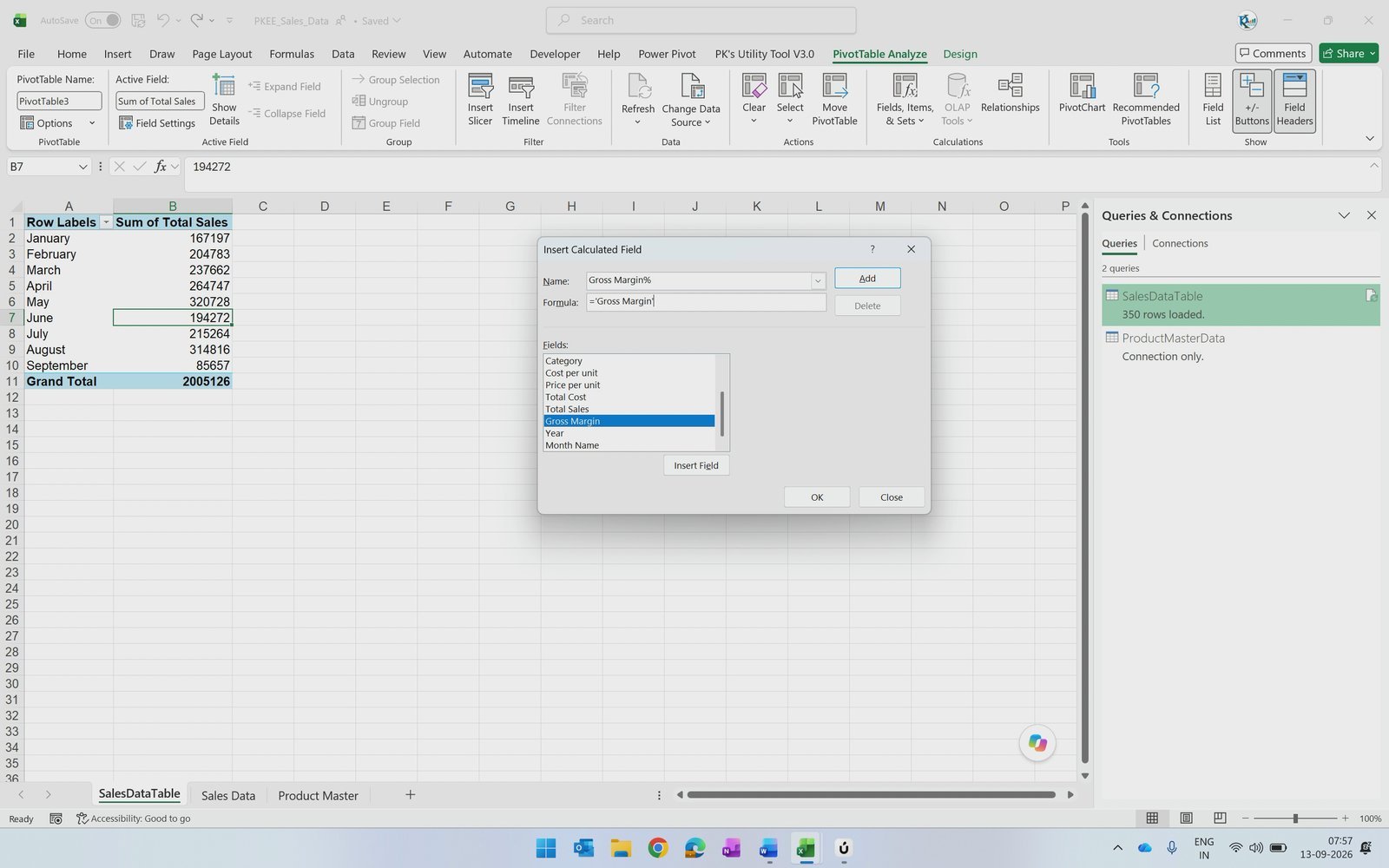Open Field Settings
The image size is (1389, 868).
(157, 123)
